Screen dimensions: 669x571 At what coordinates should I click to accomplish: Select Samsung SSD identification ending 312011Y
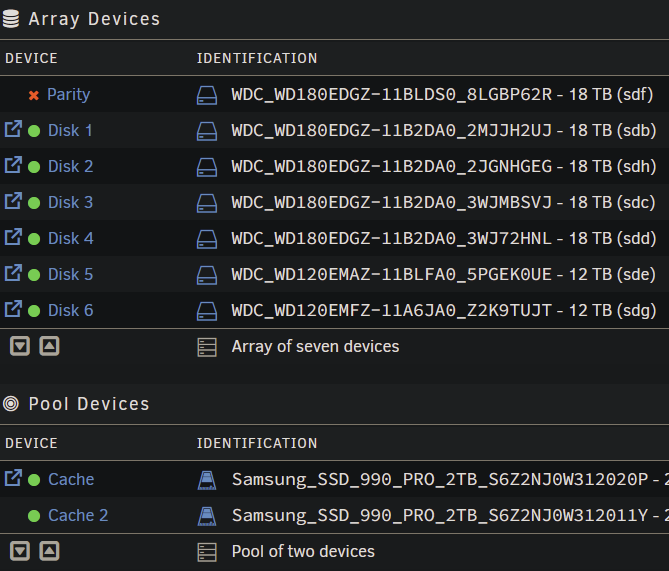coord(440,516)
